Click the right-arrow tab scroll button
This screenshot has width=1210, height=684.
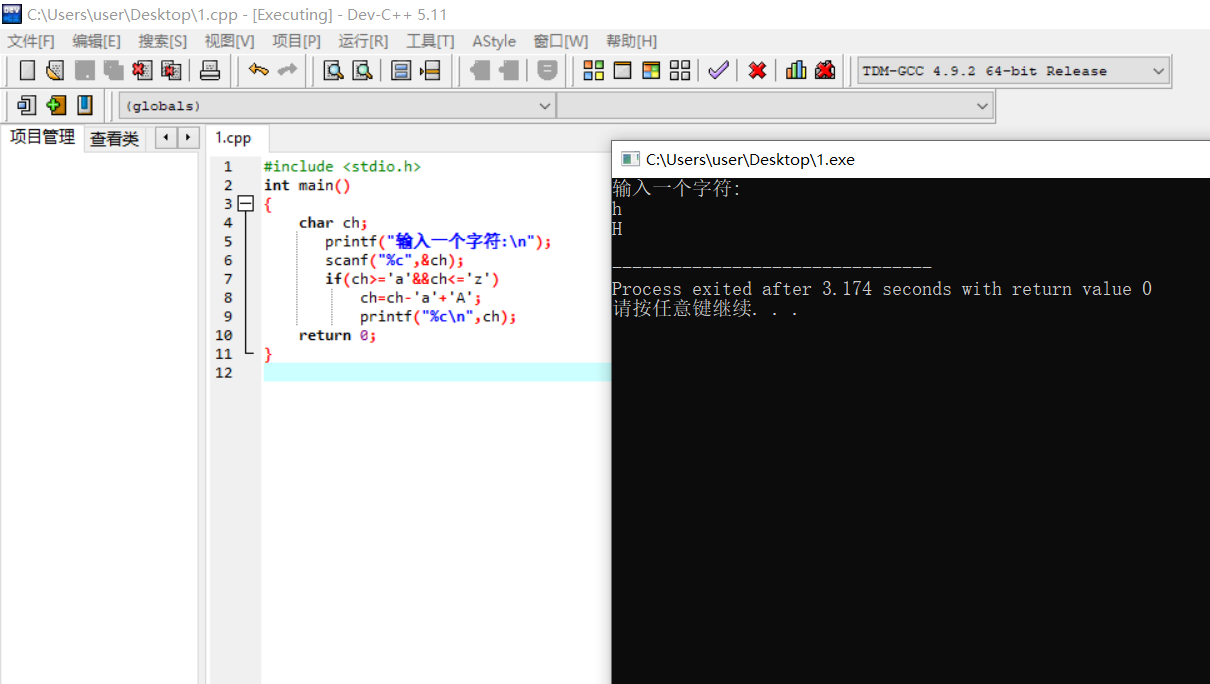coord(187,138)
